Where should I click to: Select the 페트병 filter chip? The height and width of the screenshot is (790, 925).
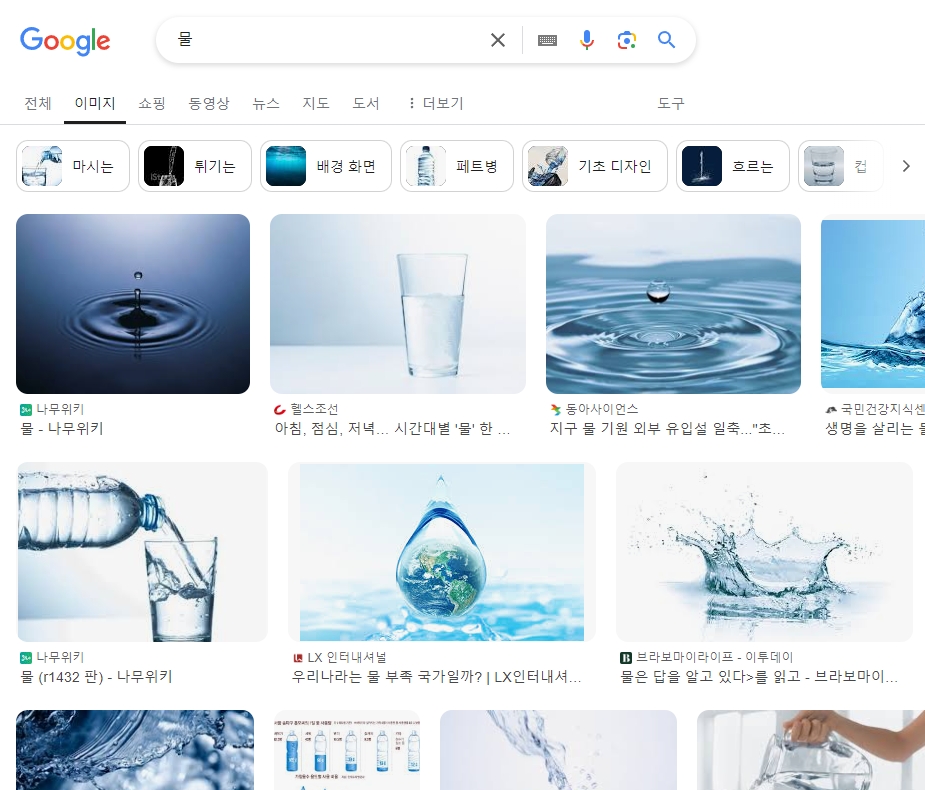click(x=457, y=166)
